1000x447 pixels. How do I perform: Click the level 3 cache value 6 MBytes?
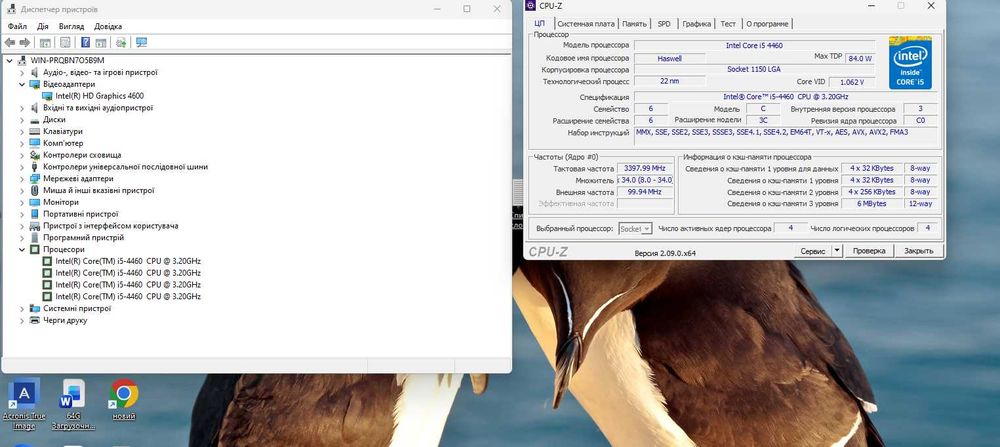(872, 203)
